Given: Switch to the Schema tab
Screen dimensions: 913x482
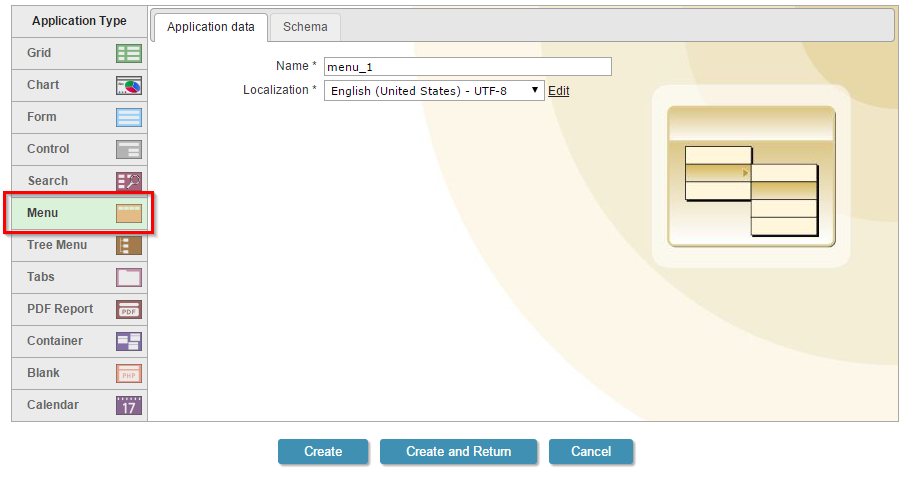Looking at the screenshot, I should pos(305,27).
